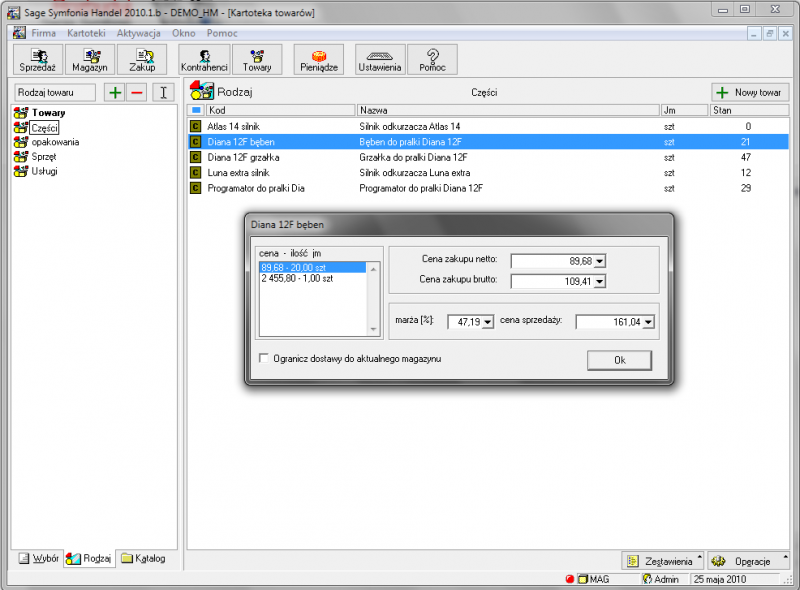Click the Nowy towar button

click(751, 92)
